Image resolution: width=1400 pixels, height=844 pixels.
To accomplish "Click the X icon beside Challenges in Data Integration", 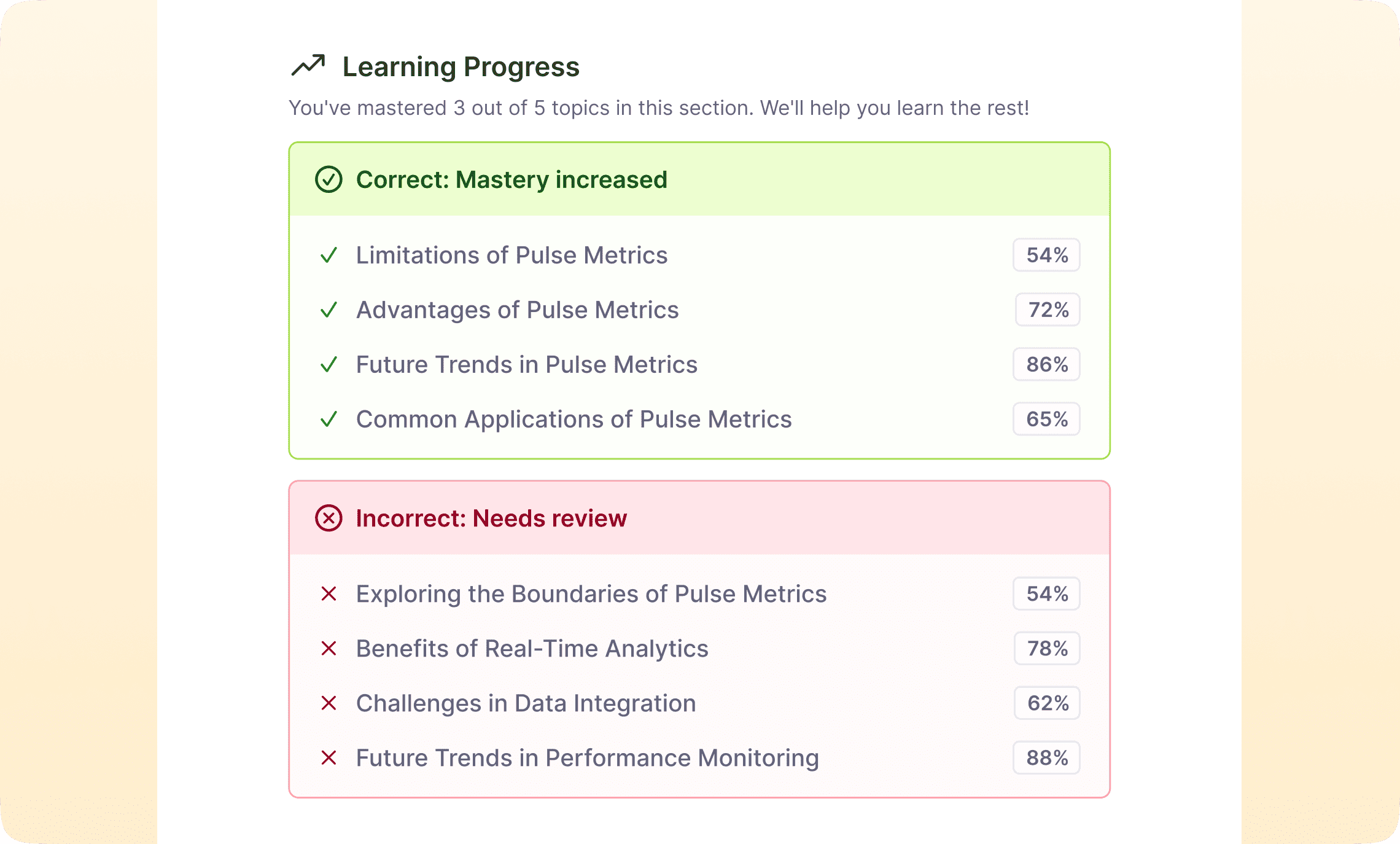I will pos(329,703).
